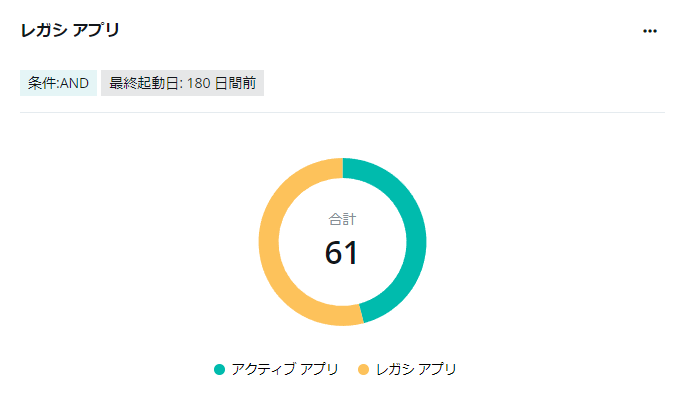Viewport: 684px width, 413px height.
Task: Click the 合計 label in chart center
Action: pos(342,219)
